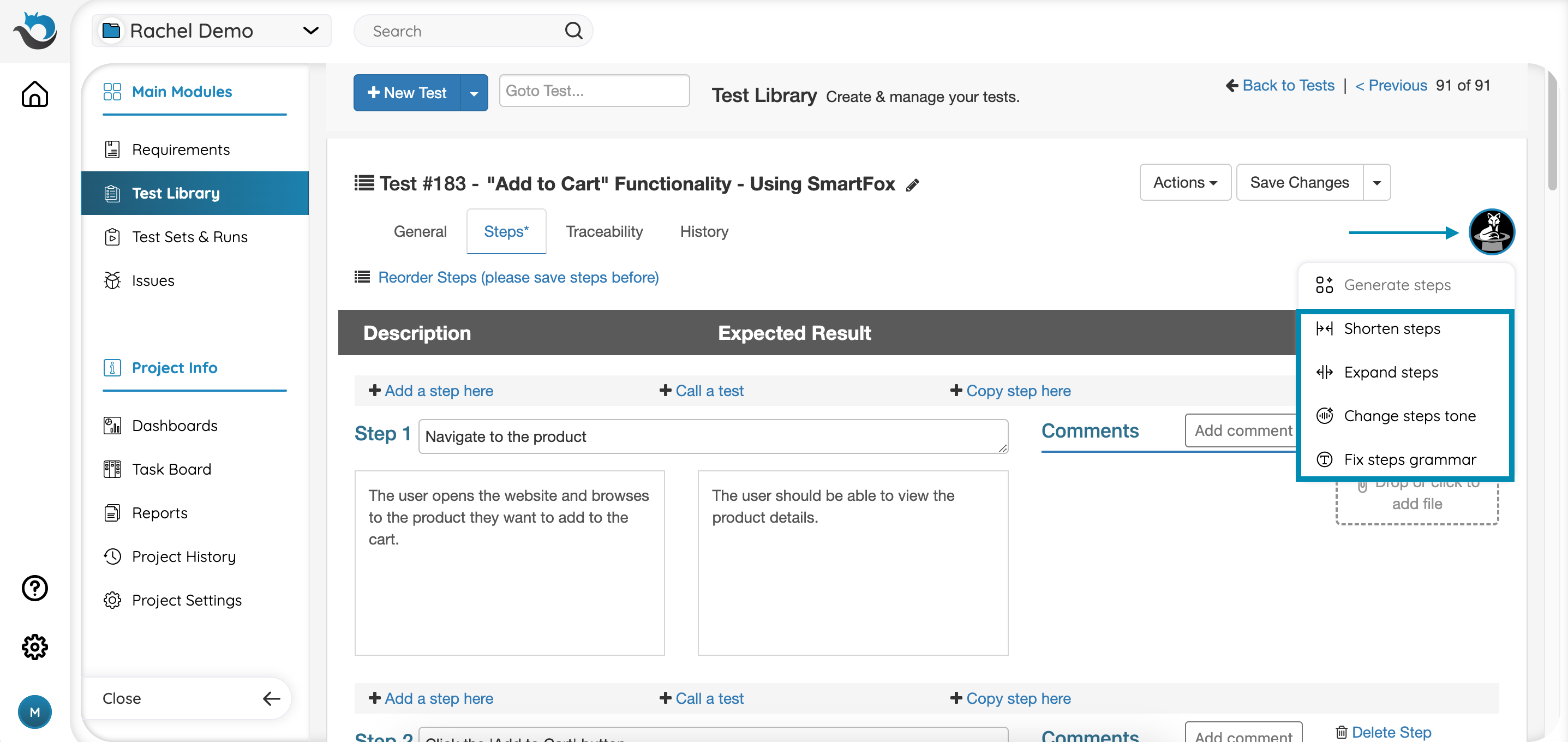Select Shorten steps from the SmartFox menu
The width and height of the screenshot is (1568, 742).
1391,328
